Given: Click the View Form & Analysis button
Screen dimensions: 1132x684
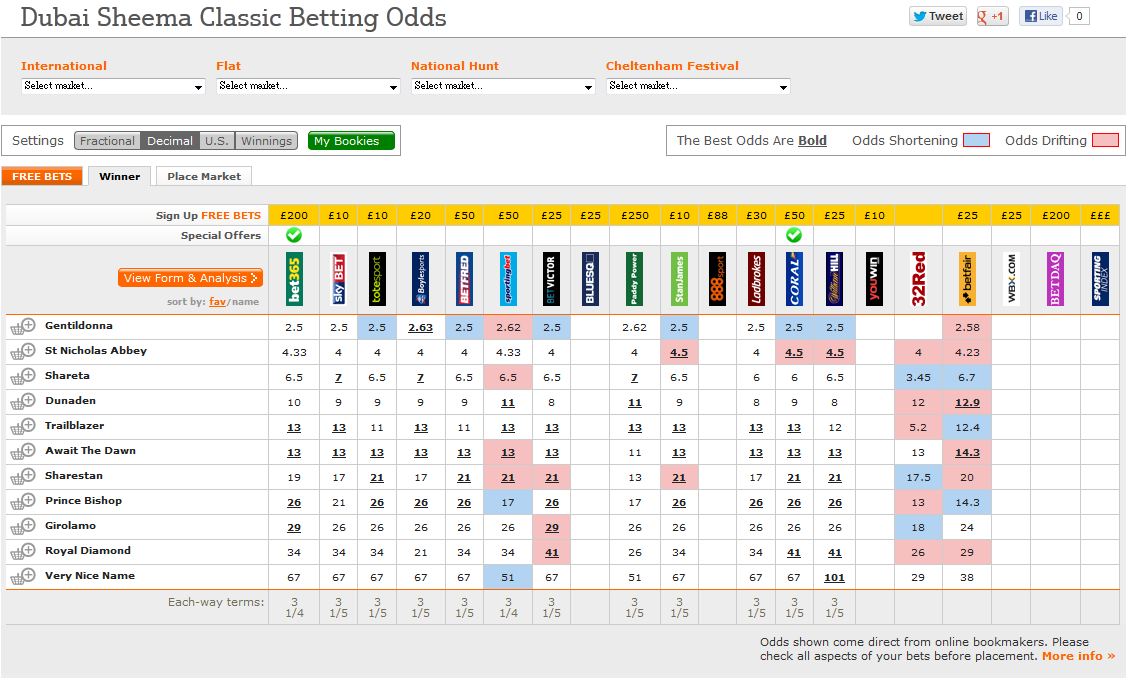Looking at the screenshot, I should (x=190, y=278).
